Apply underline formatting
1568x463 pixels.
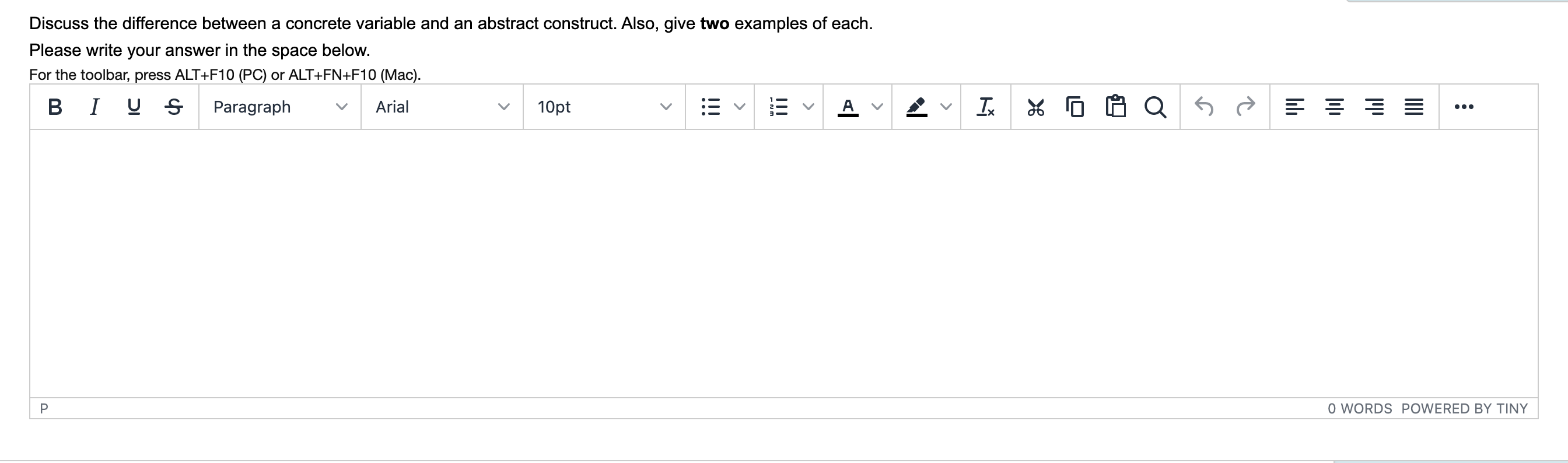point(134,107)
